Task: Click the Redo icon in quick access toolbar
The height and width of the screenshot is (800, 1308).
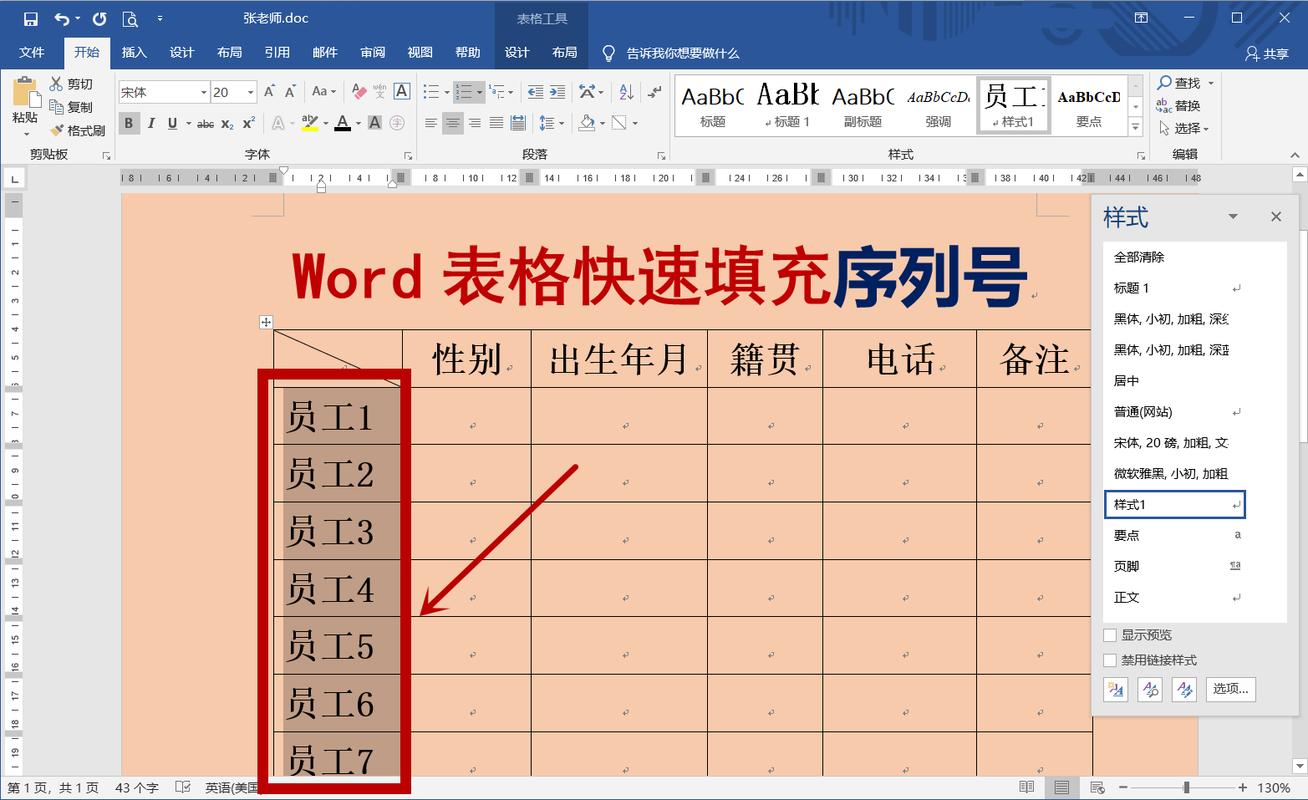Action: (99, 19)
